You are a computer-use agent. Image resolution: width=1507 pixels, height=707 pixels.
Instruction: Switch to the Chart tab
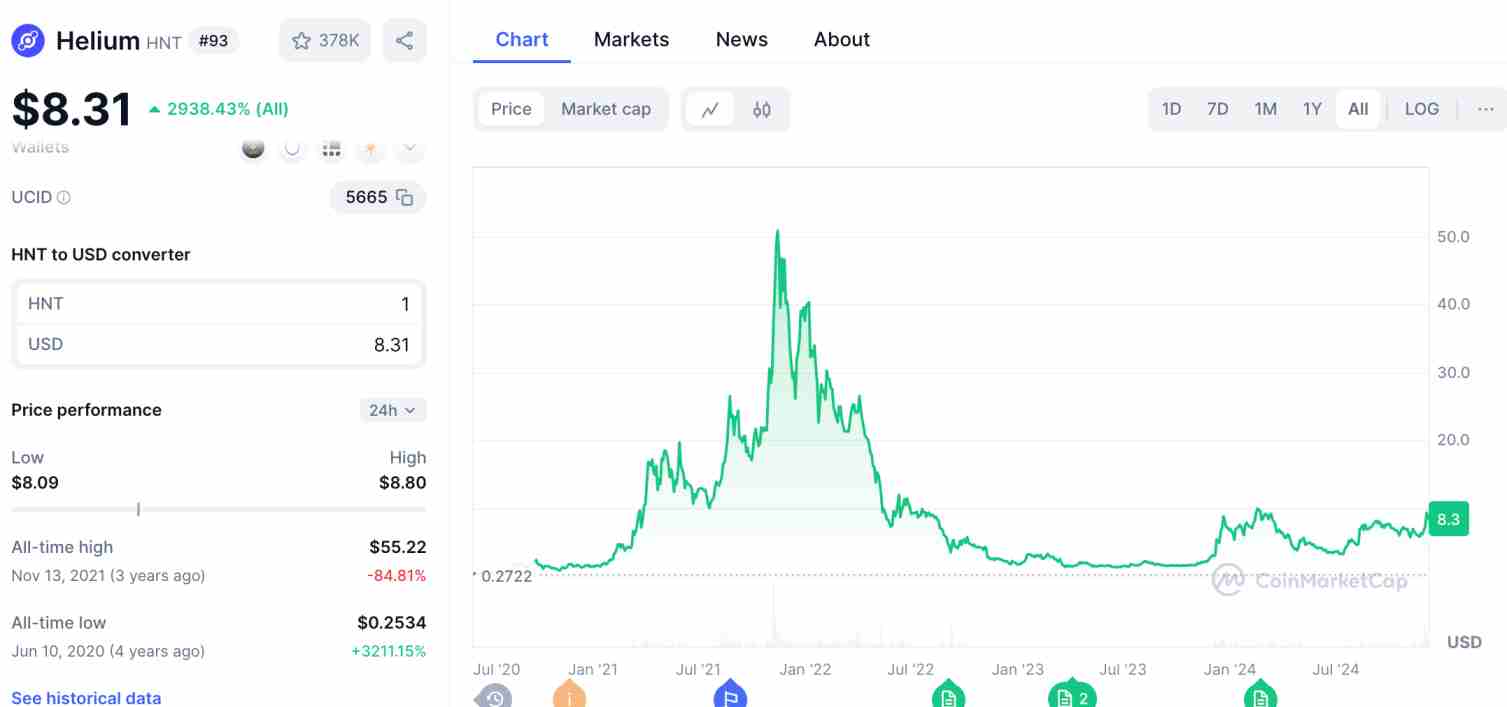coord(522,40)
